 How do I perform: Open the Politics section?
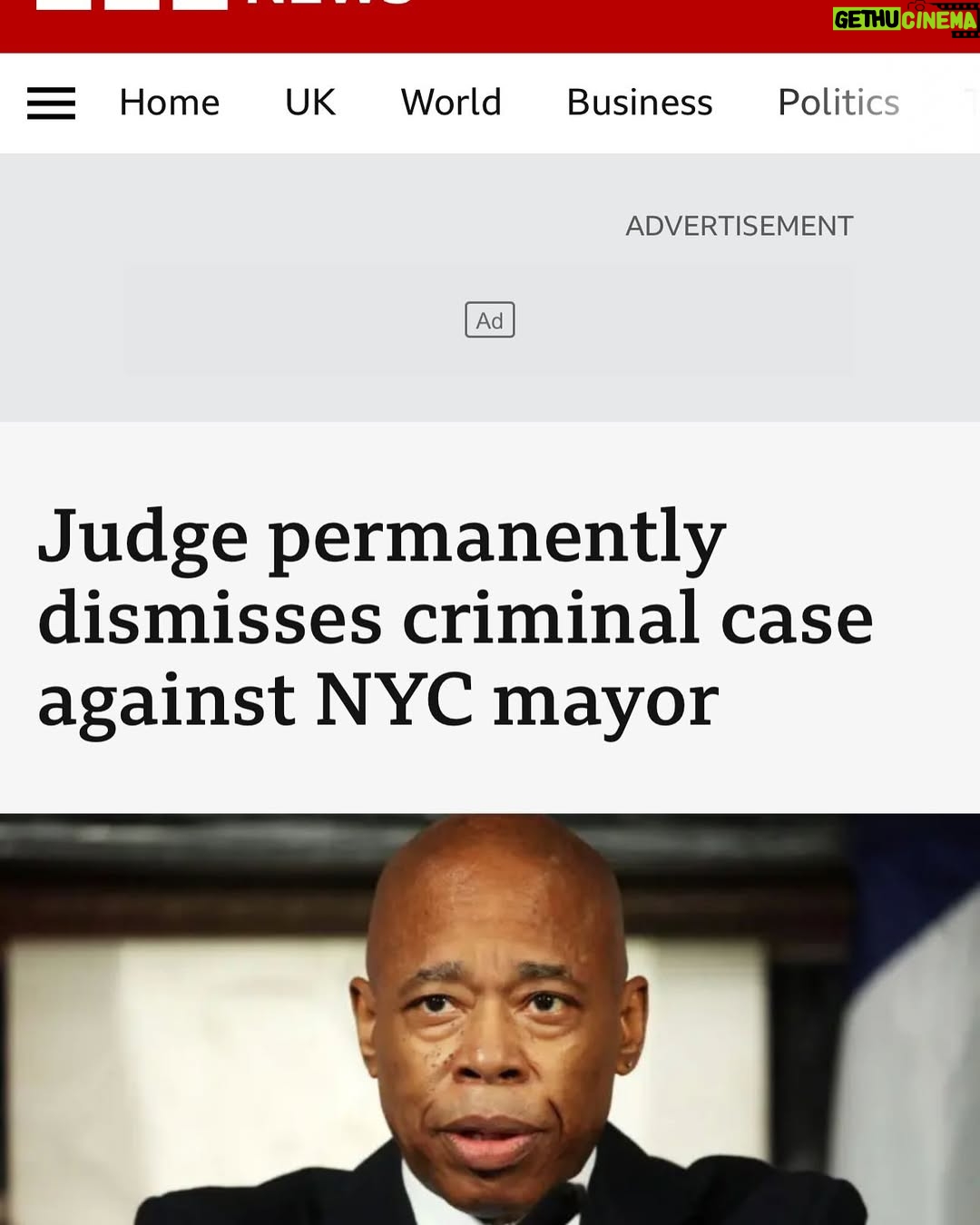pyautogui.click(x=838, y=103)
